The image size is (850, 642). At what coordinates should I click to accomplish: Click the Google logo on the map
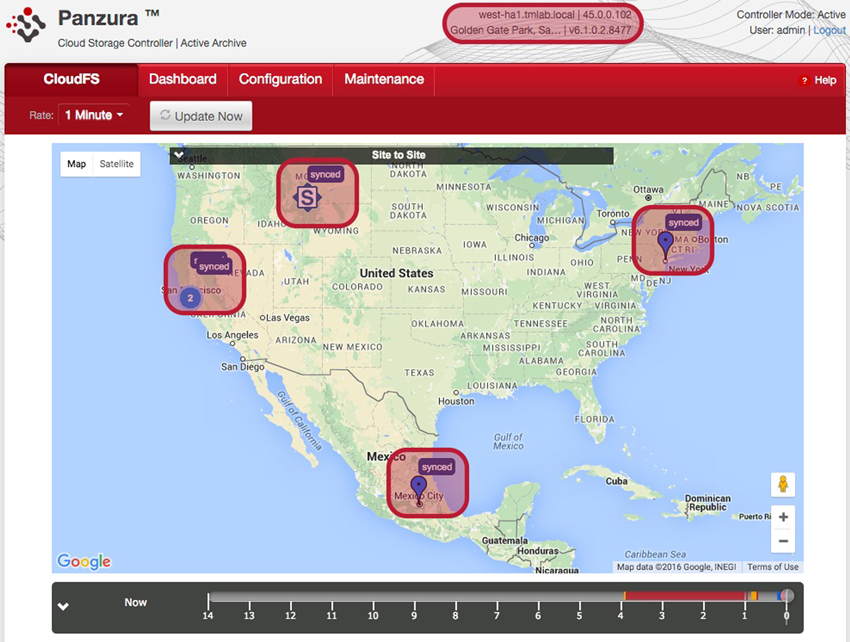click(84, 561)
